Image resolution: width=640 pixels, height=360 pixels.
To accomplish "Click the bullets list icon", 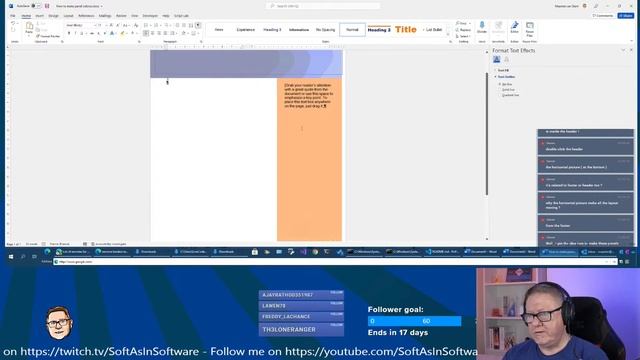I will [146, 25].
